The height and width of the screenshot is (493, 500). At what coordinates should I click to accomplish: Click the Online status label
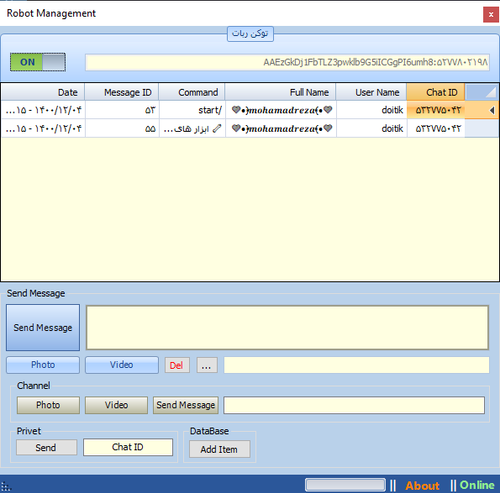[x=477, y=485]
